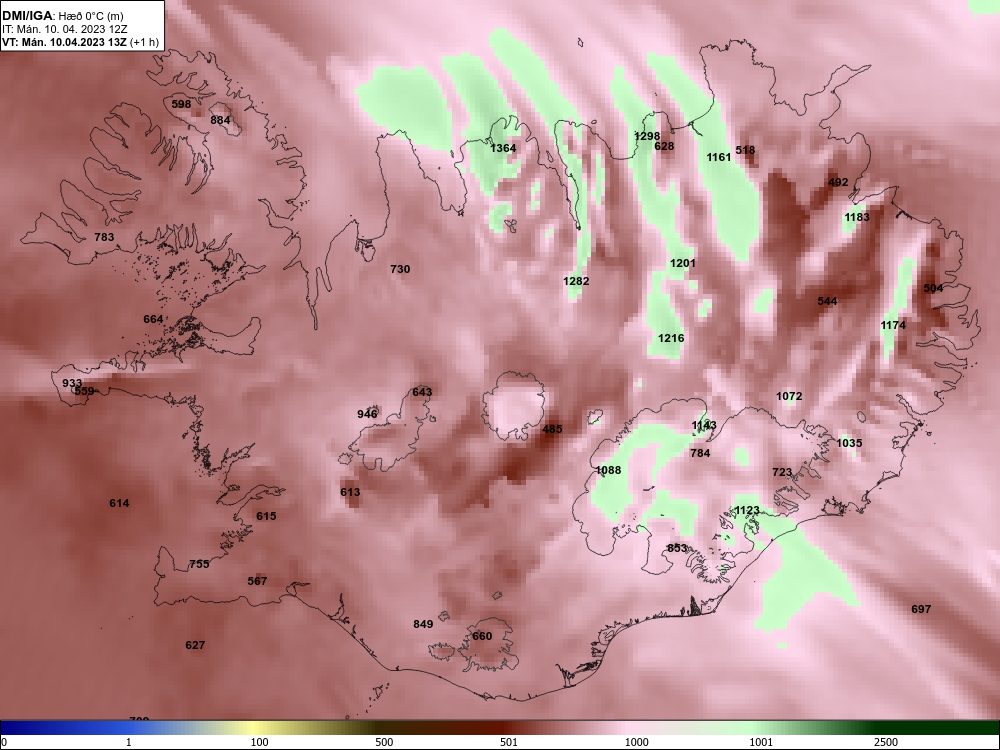Click the 933 height value

tap(72, 383)
